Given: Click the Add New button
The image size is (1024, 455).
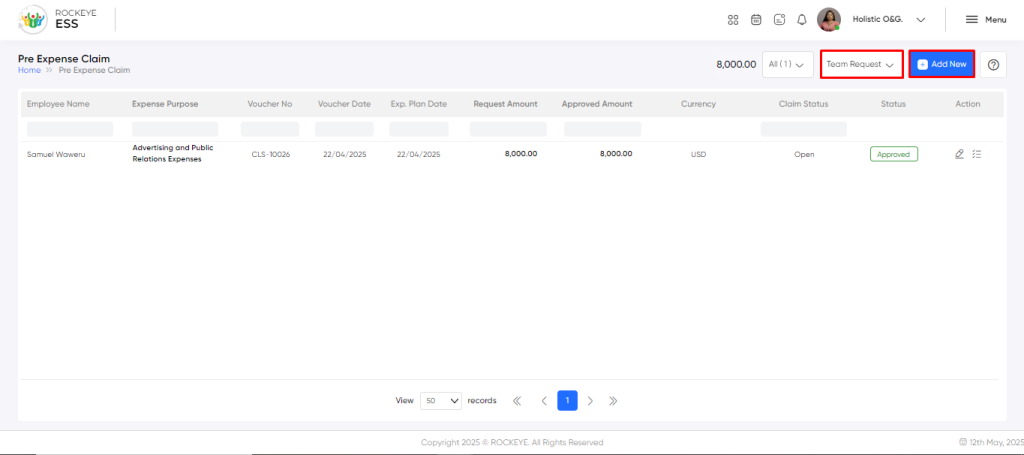Looking at the screenshot, I should click(x=942, y=64).
